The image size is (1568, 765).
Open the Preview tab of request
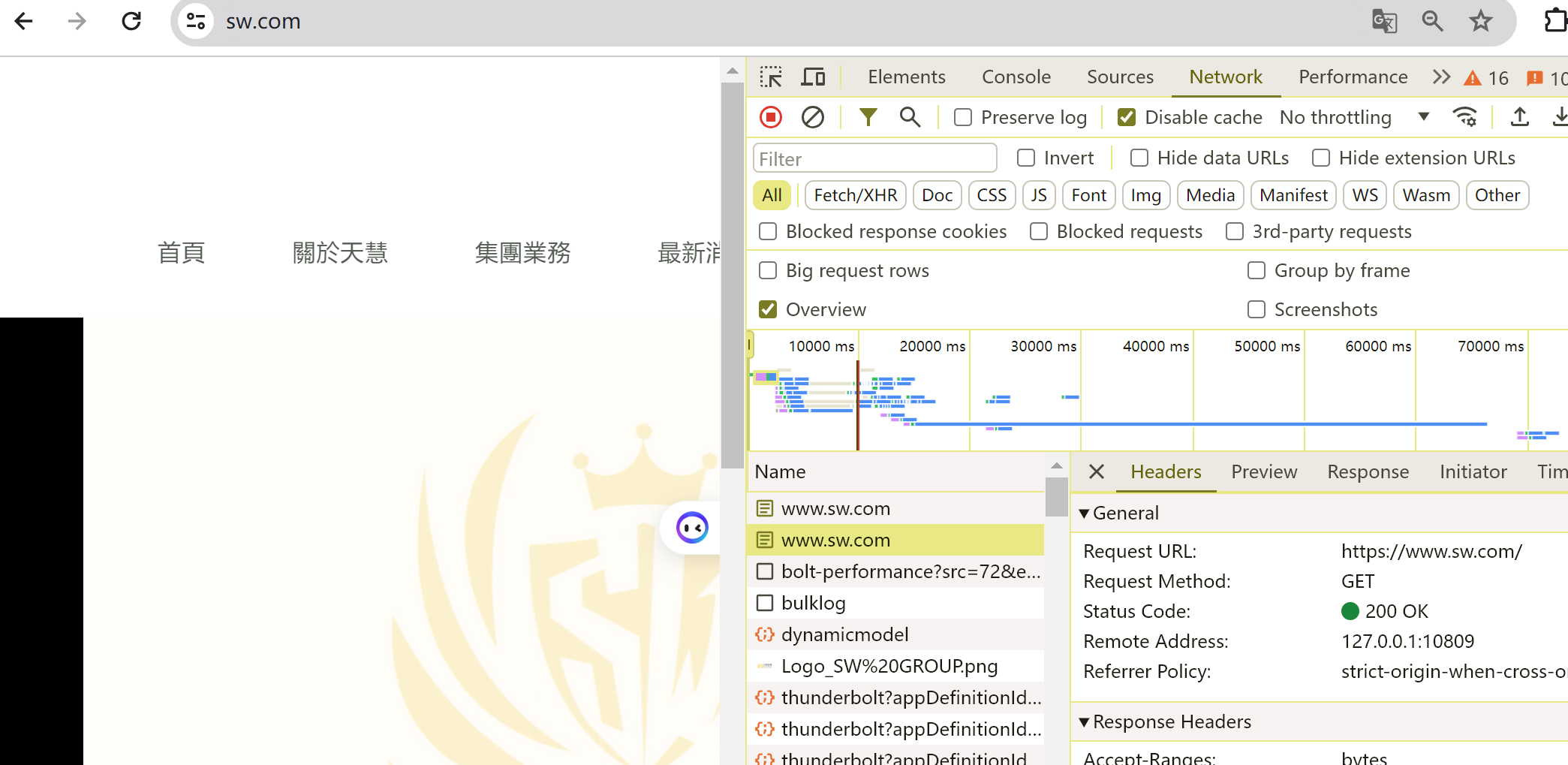pyautogui.click(x=1263, y=471)
